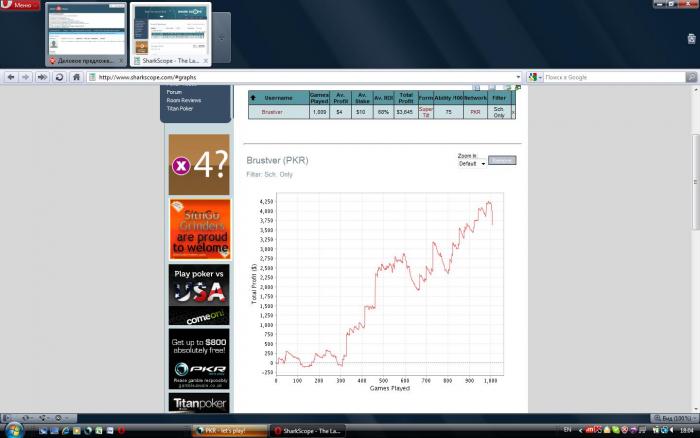This screenshot has width=700, height=438.
Task: Click the taskbar clock
Action: pyautogui.click(x=687, y=430)
